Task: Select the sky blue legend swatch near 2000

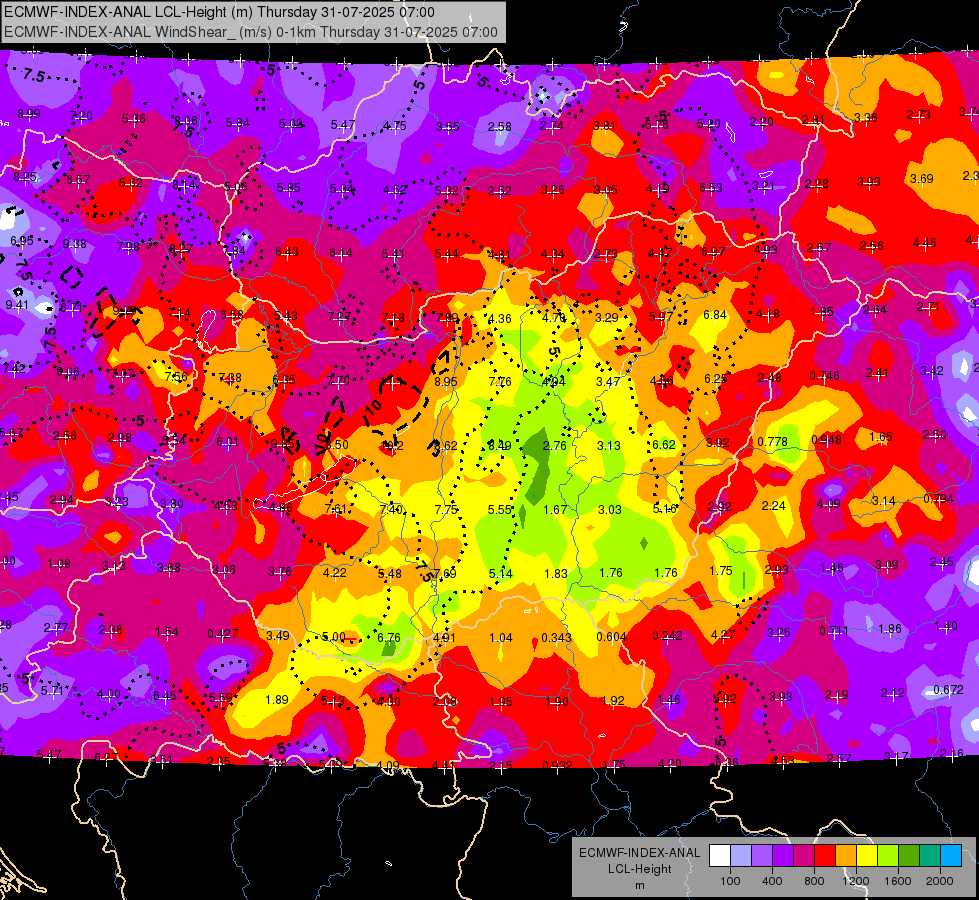Action: (952, 856)
